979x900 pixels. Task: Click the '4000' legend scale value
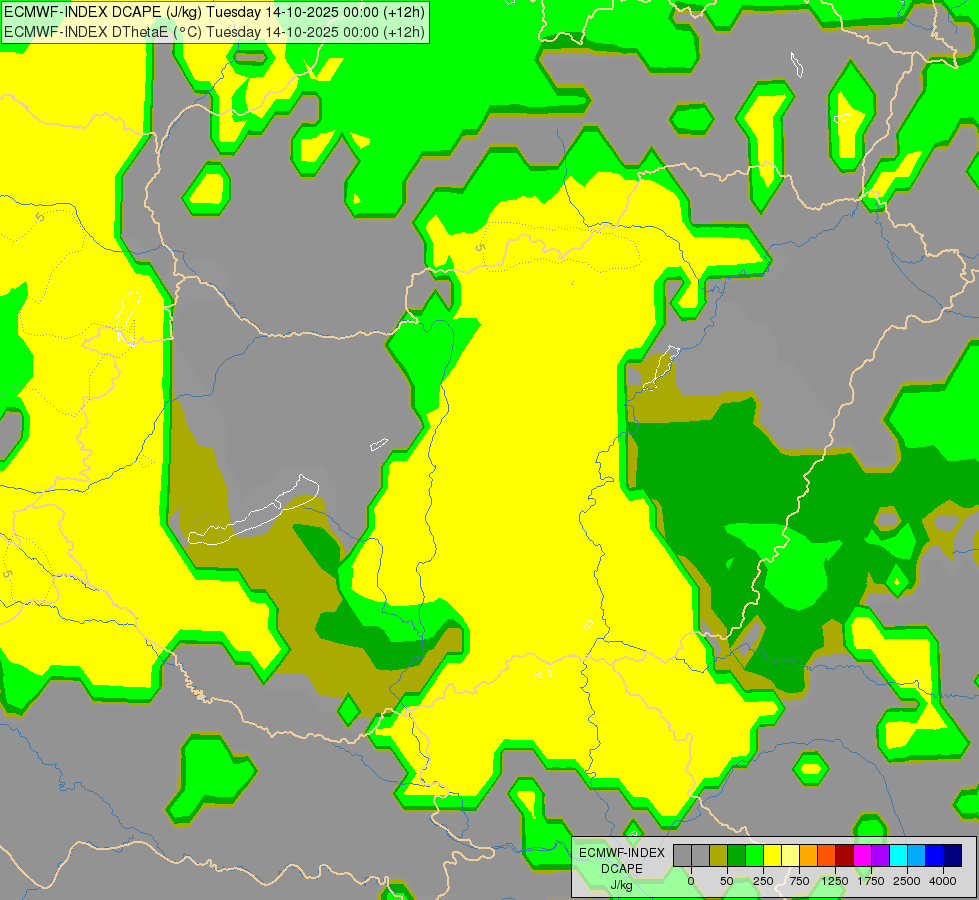[943, 881]
